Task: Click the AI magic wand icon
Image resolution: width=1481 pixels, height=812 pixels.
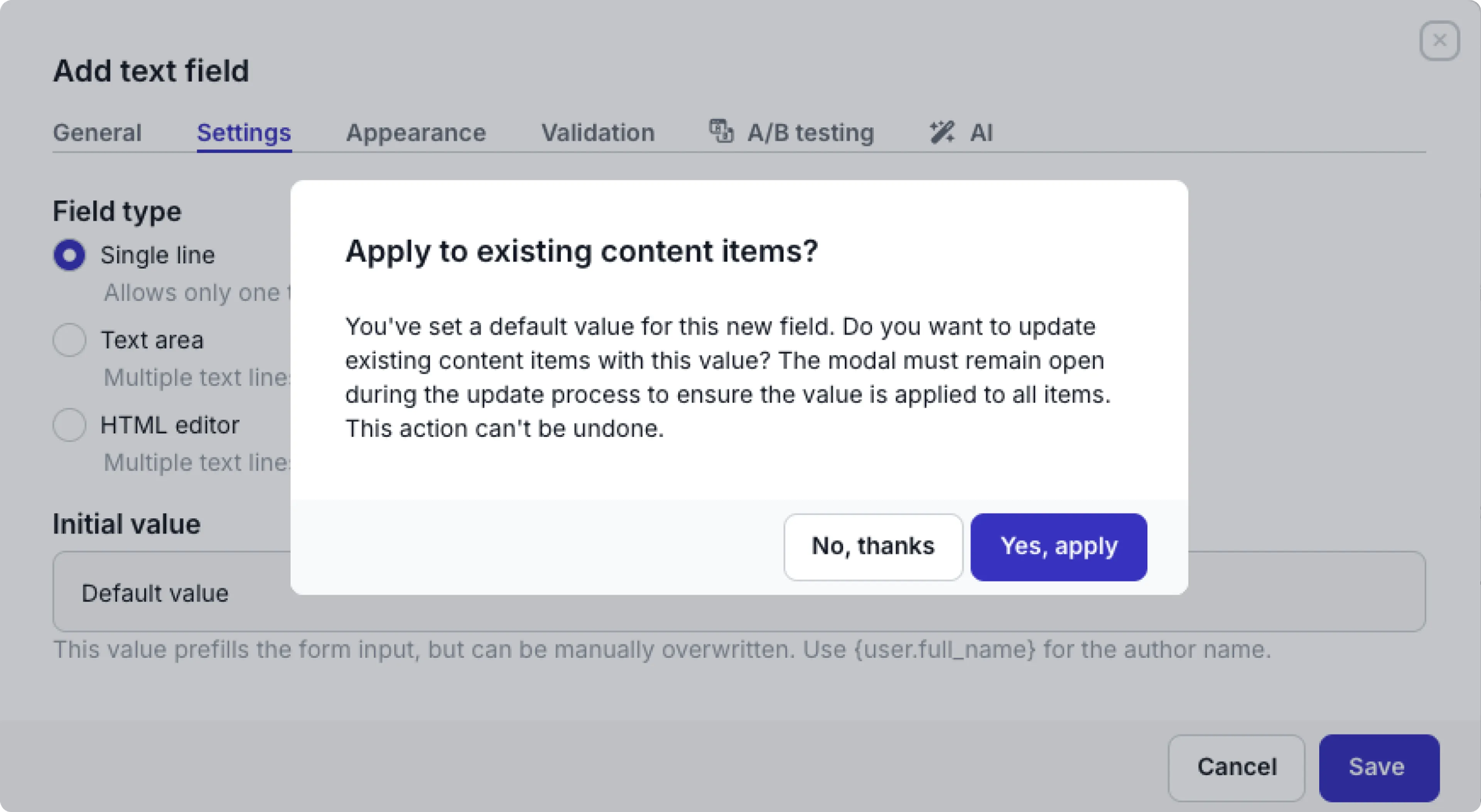Action: point(942,132)
